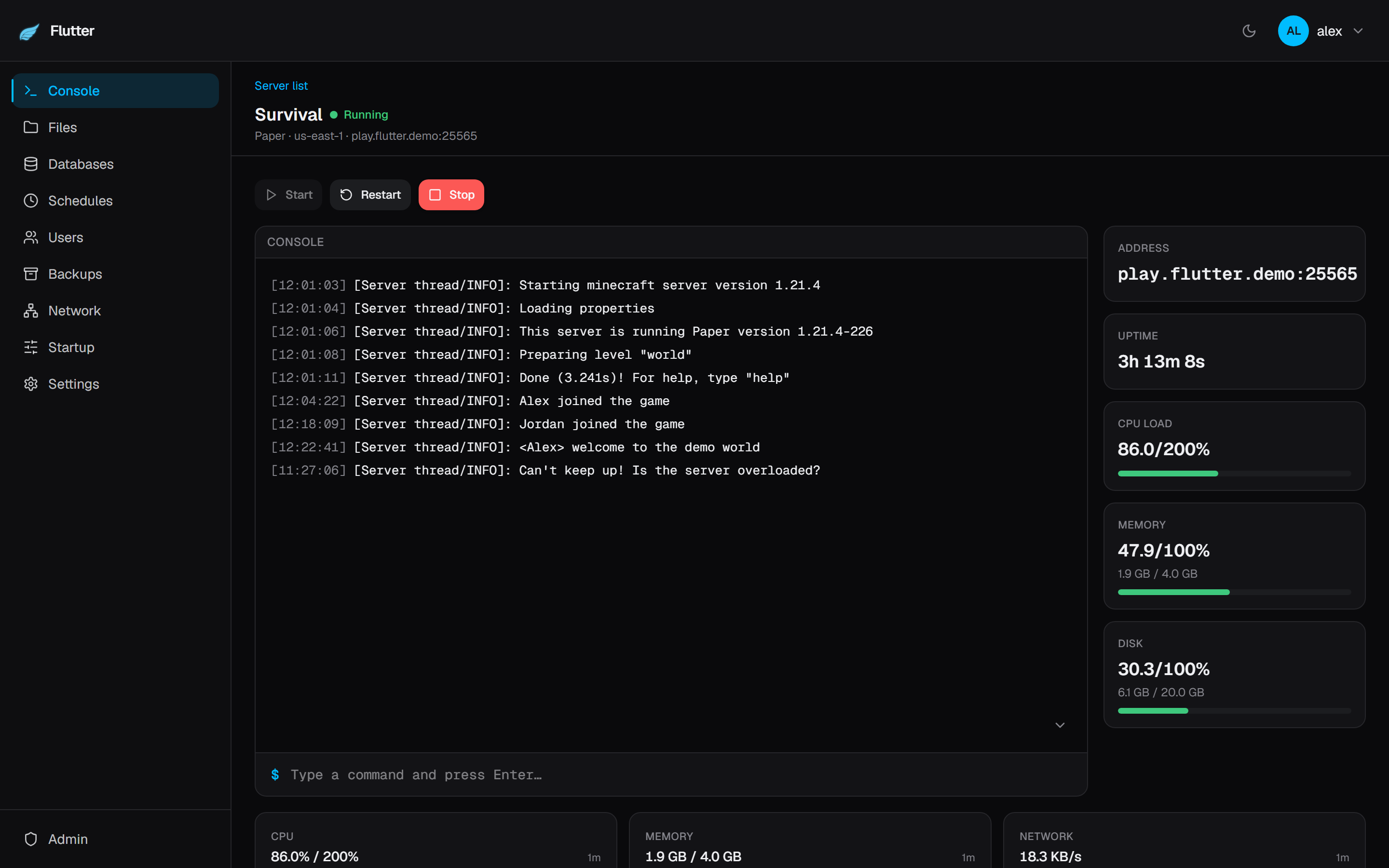Click the AL user avatar
Viewport: 1389px width, 868px height.
(x=1293, y=31)
